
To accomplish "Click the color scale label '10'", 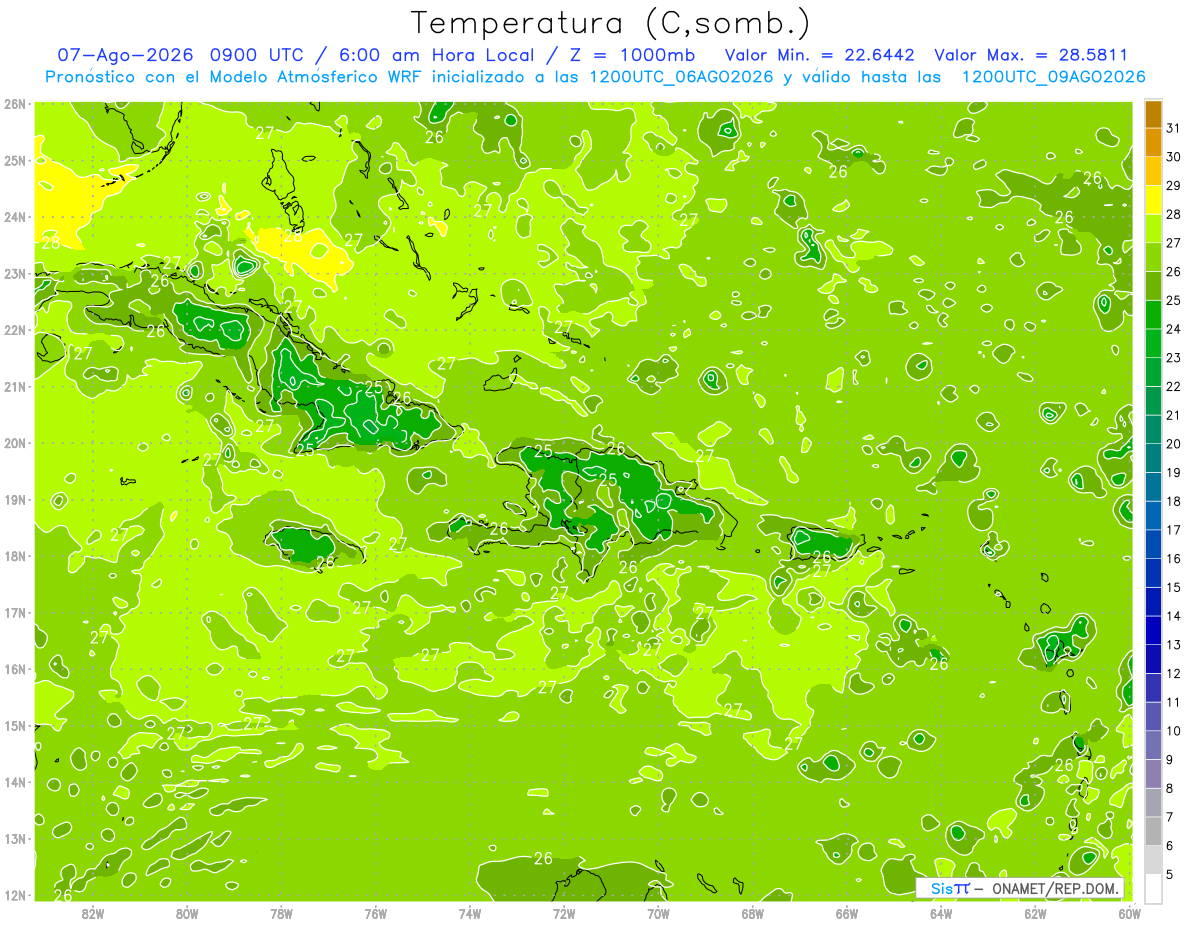I will pos(1173,731).
